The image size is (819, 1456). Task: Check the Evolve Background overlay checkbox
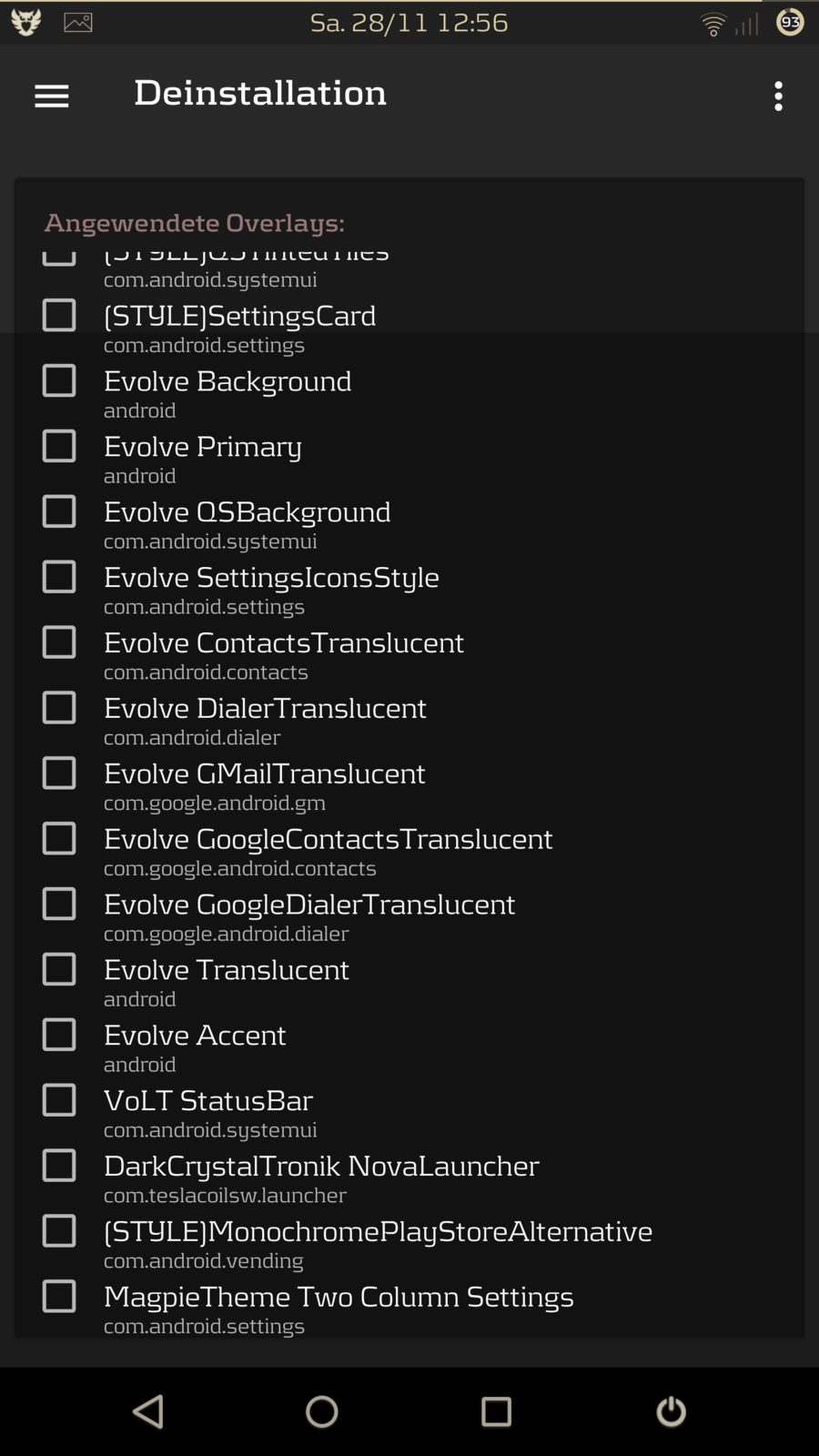[59, 380]
